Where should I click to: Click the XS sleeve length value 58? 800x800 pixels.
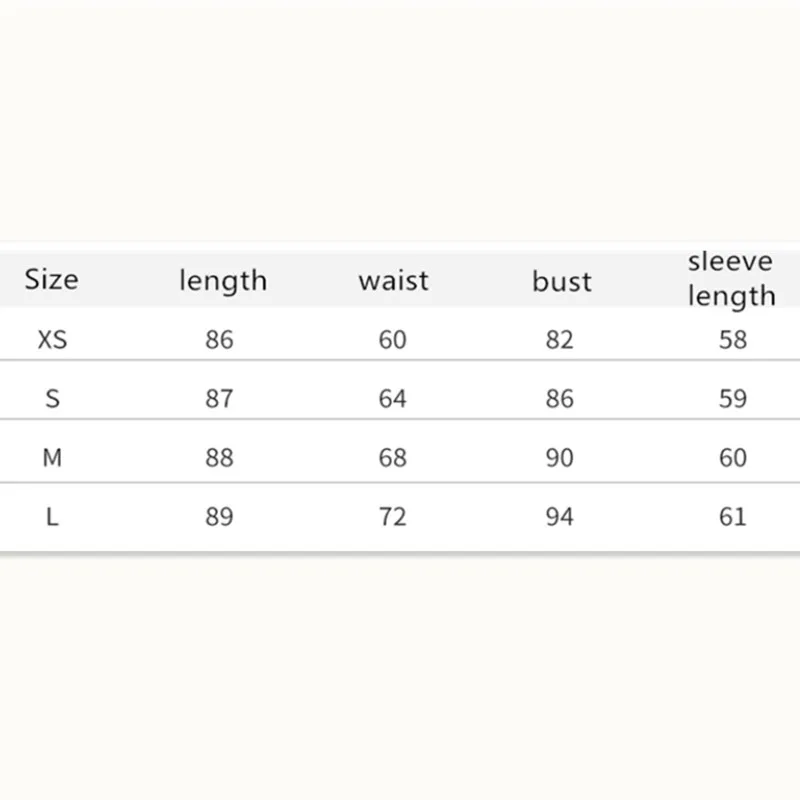tap(733, 340)
